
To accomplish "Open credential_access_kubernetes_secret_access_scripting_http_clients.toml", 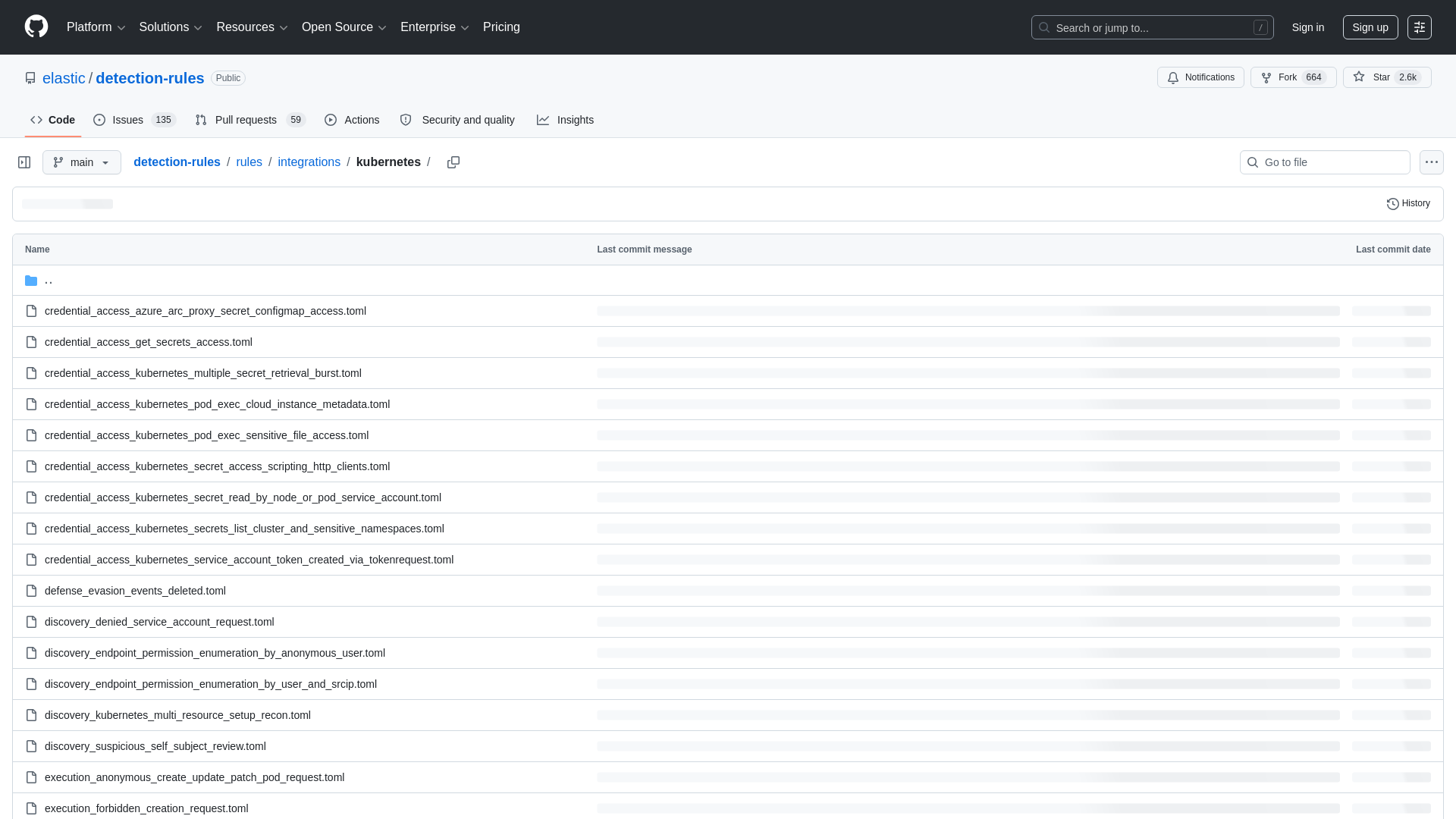I will (x=217, y=466).
